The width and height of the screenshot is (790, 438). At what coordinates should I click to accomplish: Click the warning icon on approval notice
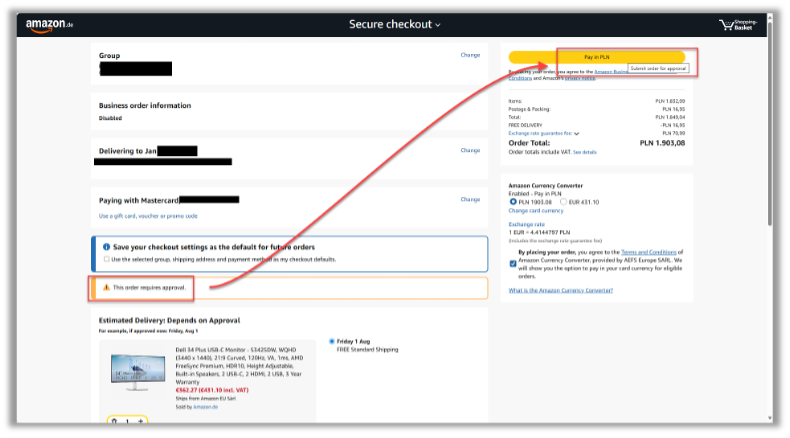pyautogui.click(x=106, y=287)
